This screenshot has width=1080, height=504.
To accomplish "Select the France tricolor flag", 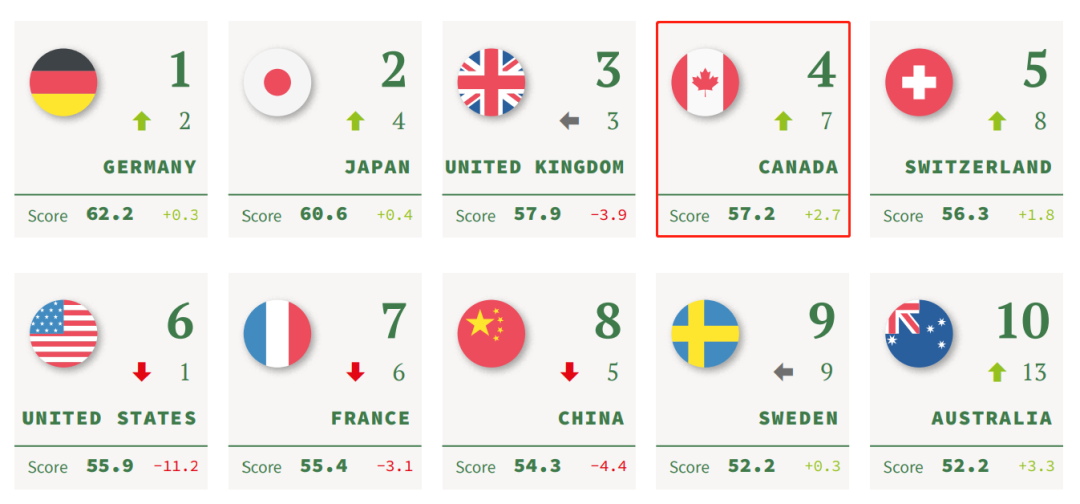I will click(278, 333).
